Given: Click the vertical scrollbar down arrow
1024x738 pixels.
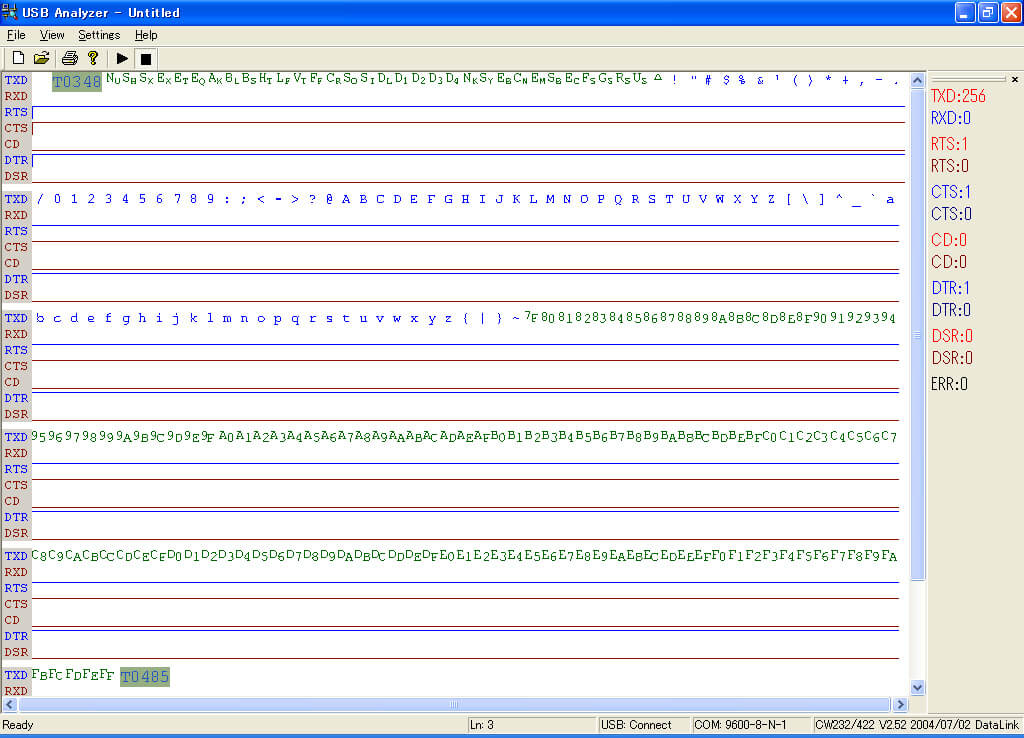Looking at the screenshot, I should tap(918, 687).
